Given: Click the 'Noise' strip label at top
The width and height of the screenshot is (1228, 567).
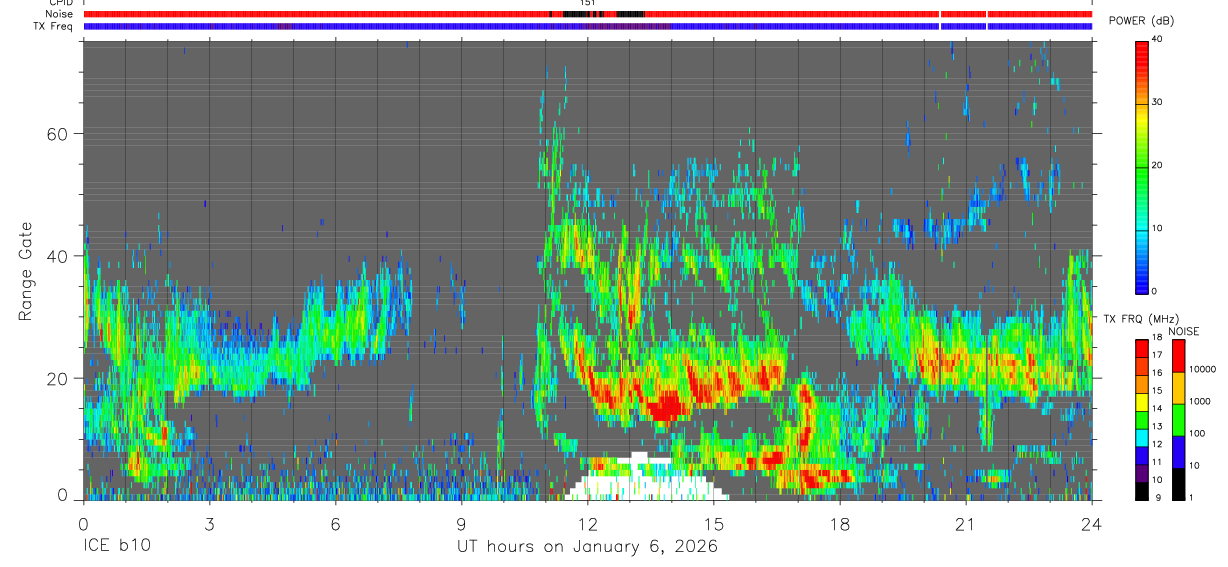Looking at the screenshot, I should click(59, 14).
